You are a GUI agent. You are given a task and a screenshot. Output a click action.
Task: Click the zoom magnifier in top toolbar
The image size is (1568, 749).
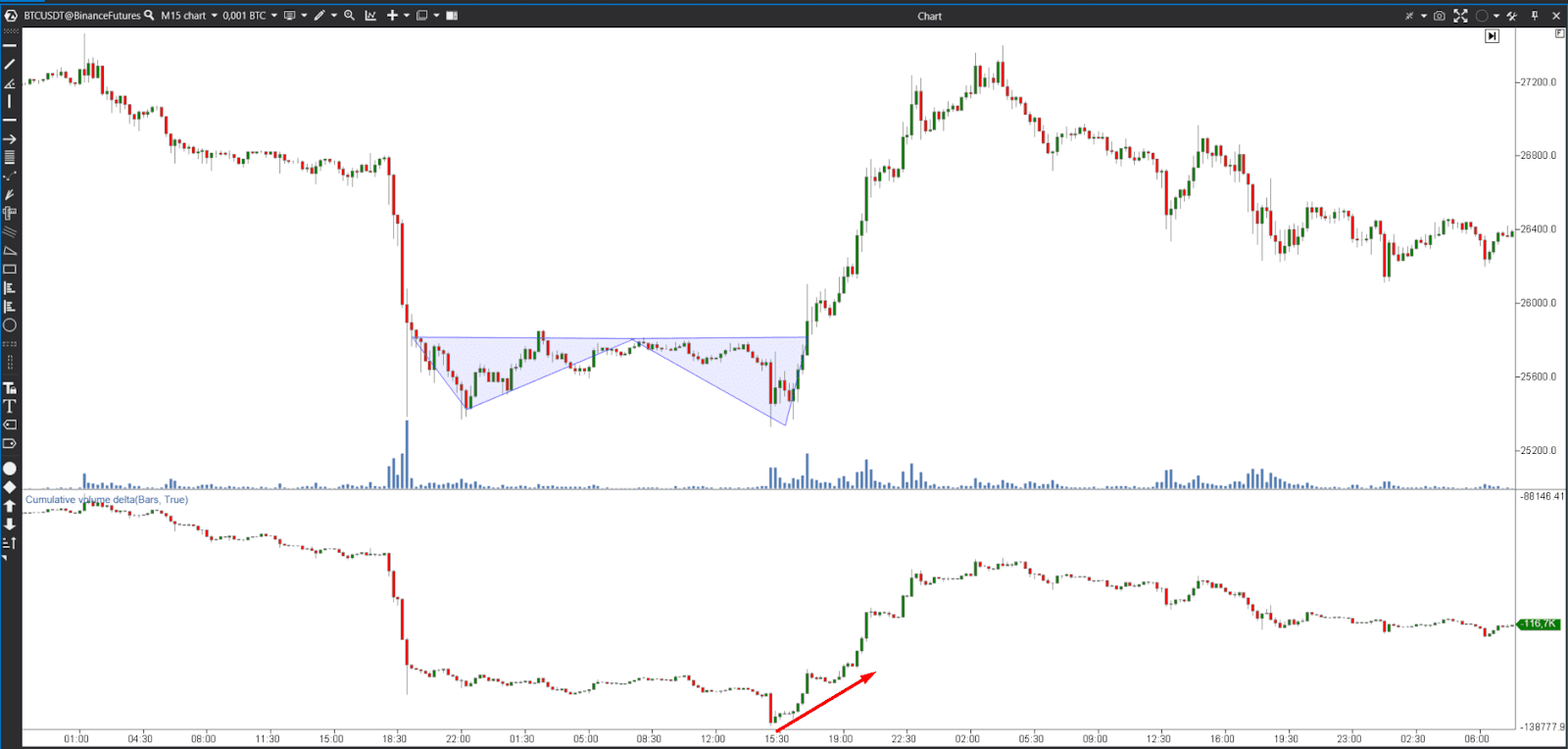tap(349, 15)
